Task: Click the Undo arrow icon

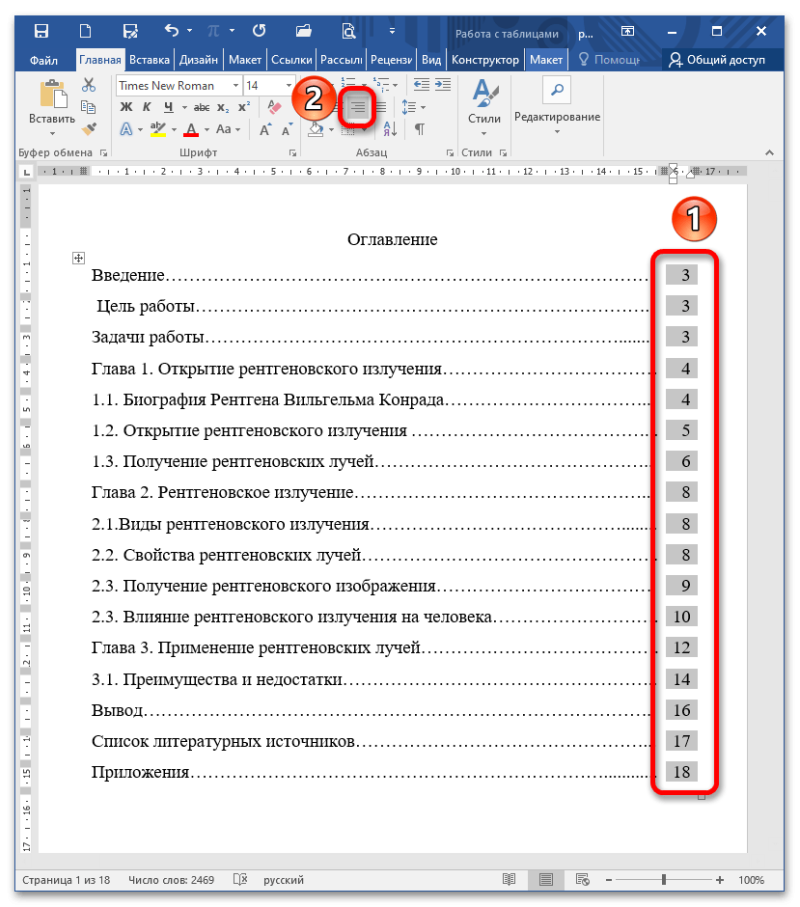Action: (x=172, y=30)
